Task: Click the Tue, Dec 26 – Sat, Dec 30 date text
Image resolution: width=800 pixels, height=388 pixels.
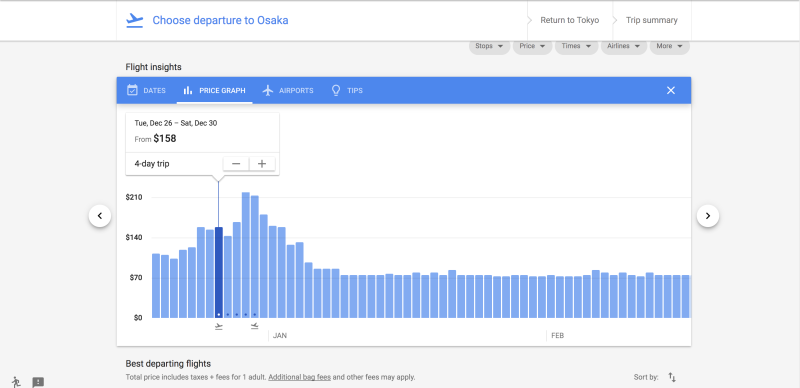Action: tap(176, 123)
